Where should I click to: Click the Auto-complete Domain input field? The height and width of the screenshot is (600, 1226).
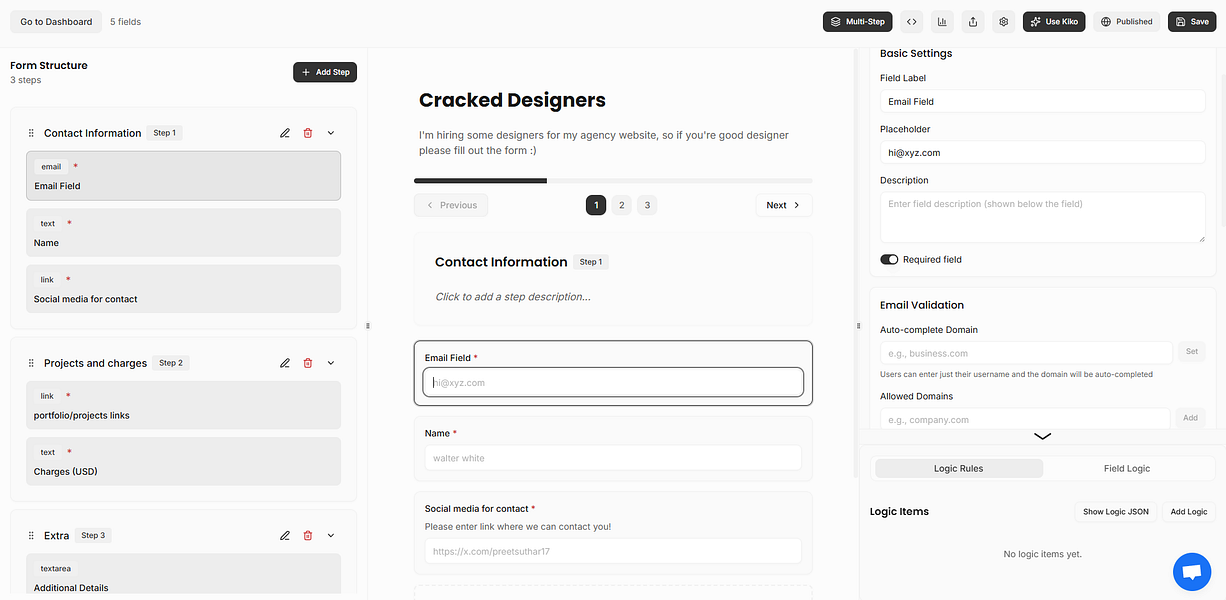tap(1026, 353)
